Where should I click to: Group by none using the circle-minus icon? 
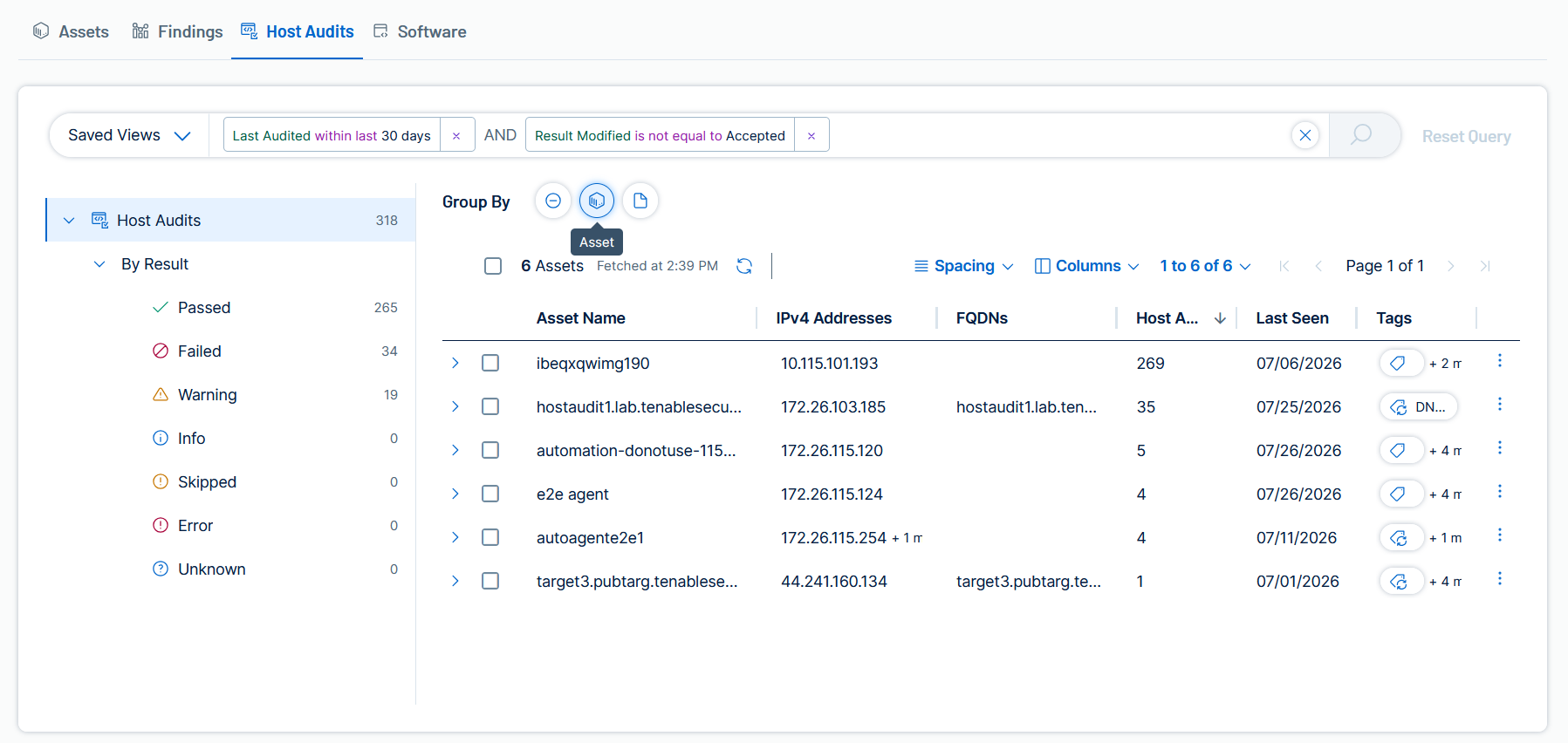pyautogui.click(x=553, y=201)
